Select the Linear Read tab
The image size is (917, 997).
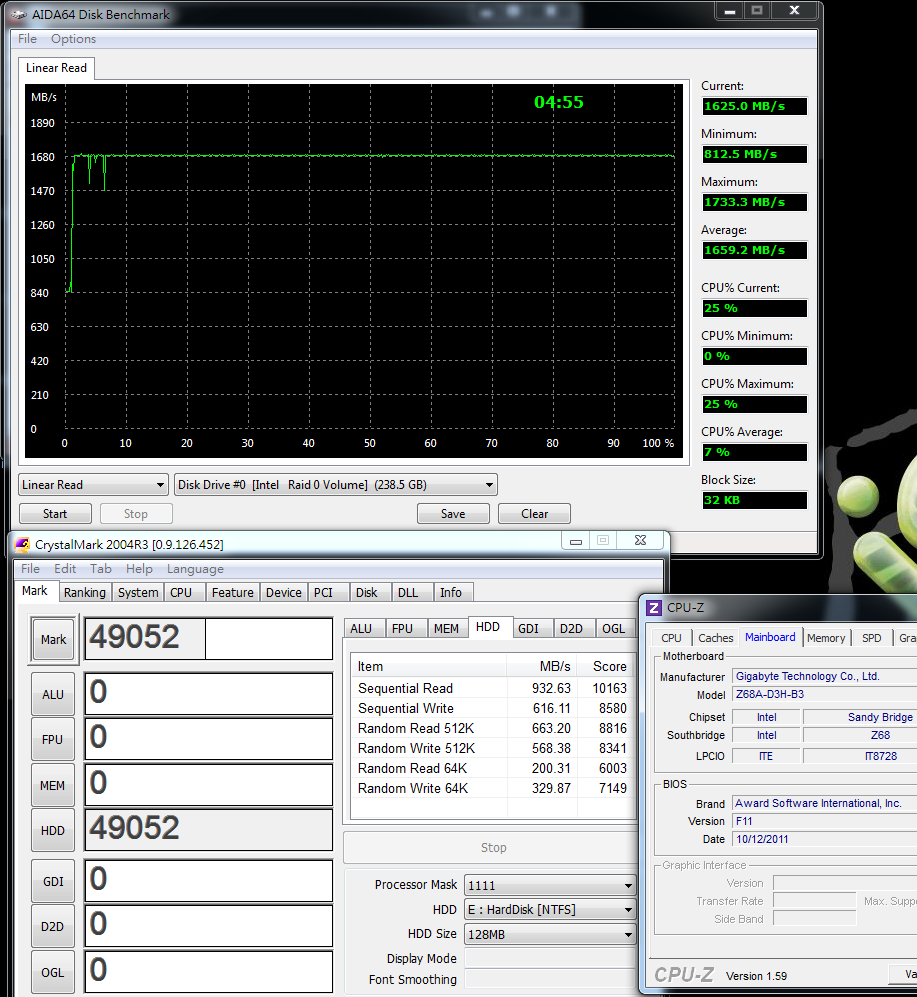click(57, 68)
